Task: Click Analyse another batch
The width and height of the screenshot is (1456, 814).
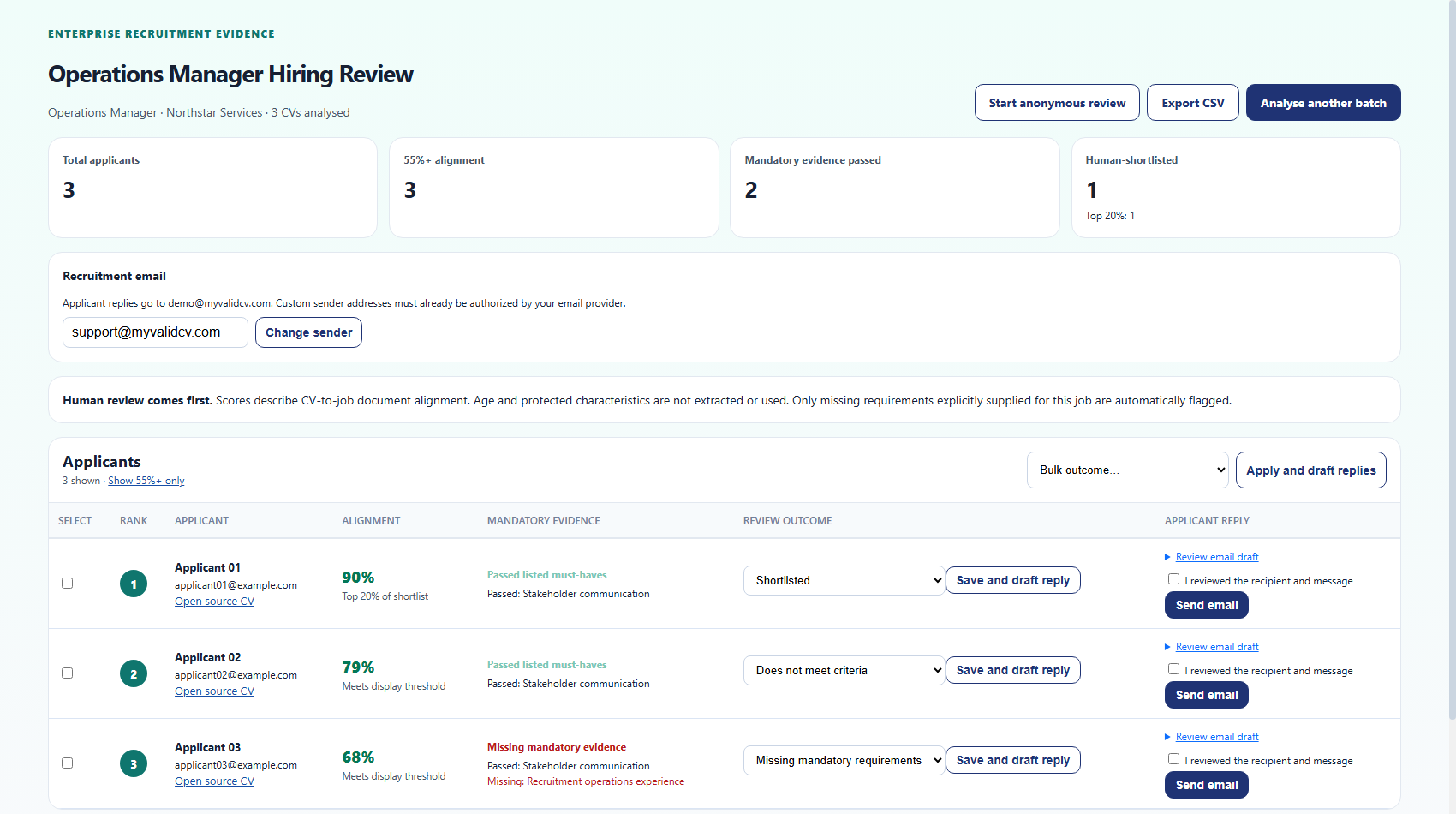Action: 1323,103
